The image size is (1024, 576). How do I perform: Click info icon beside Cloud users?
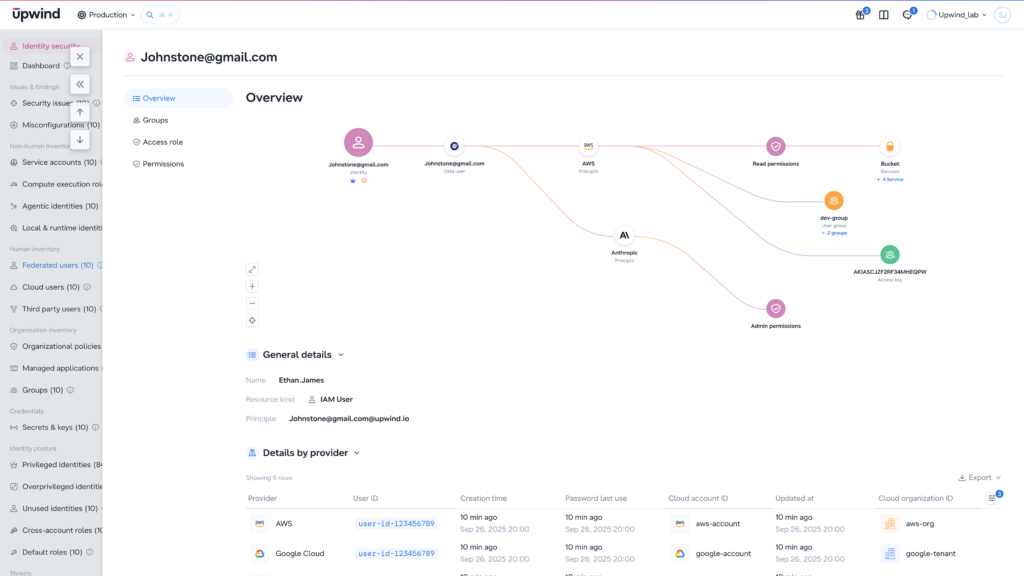87,287
